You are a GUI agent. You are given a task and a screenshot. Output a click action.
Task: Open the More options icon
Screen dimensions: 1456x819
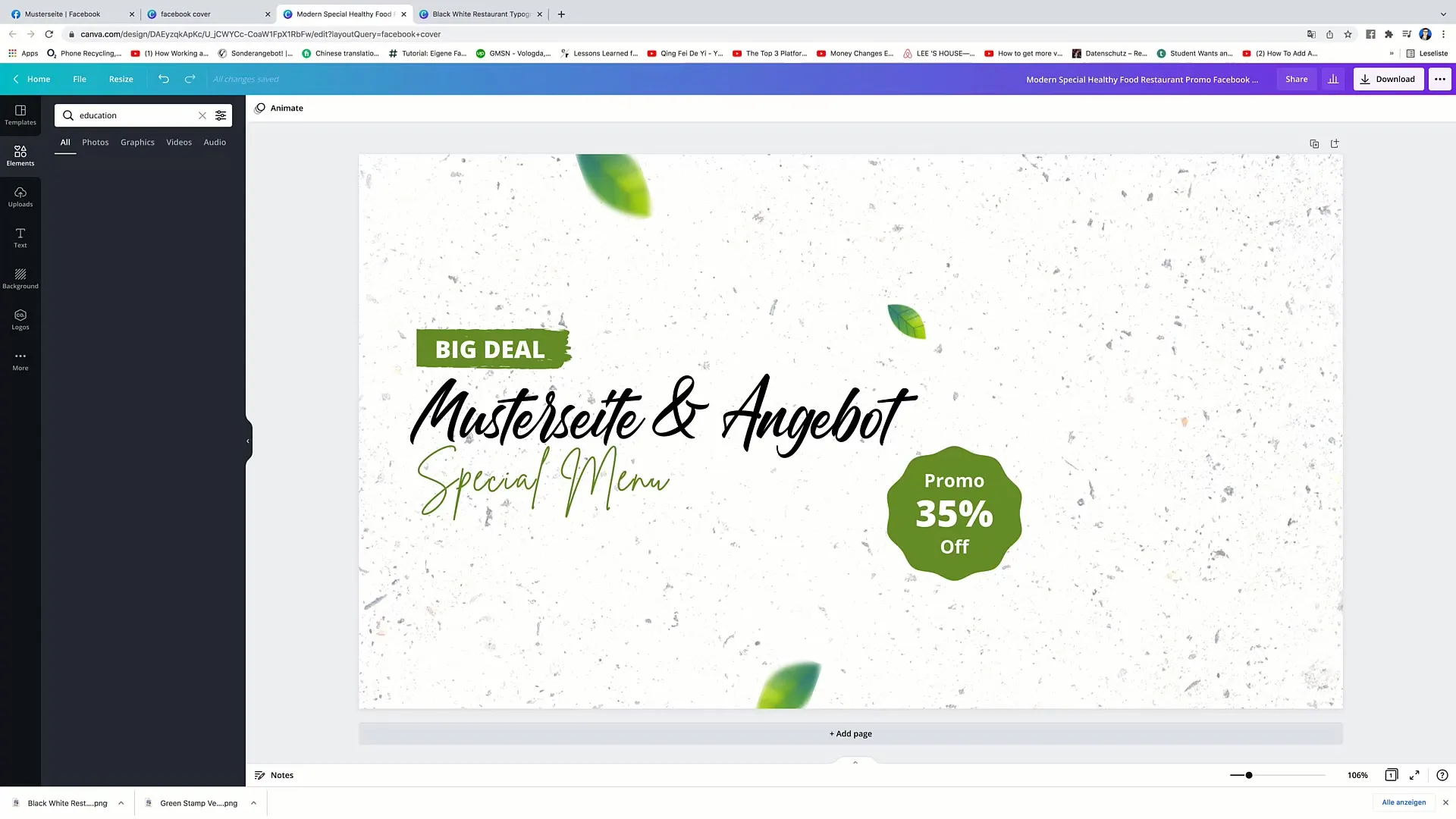[x=1440, y=79]
